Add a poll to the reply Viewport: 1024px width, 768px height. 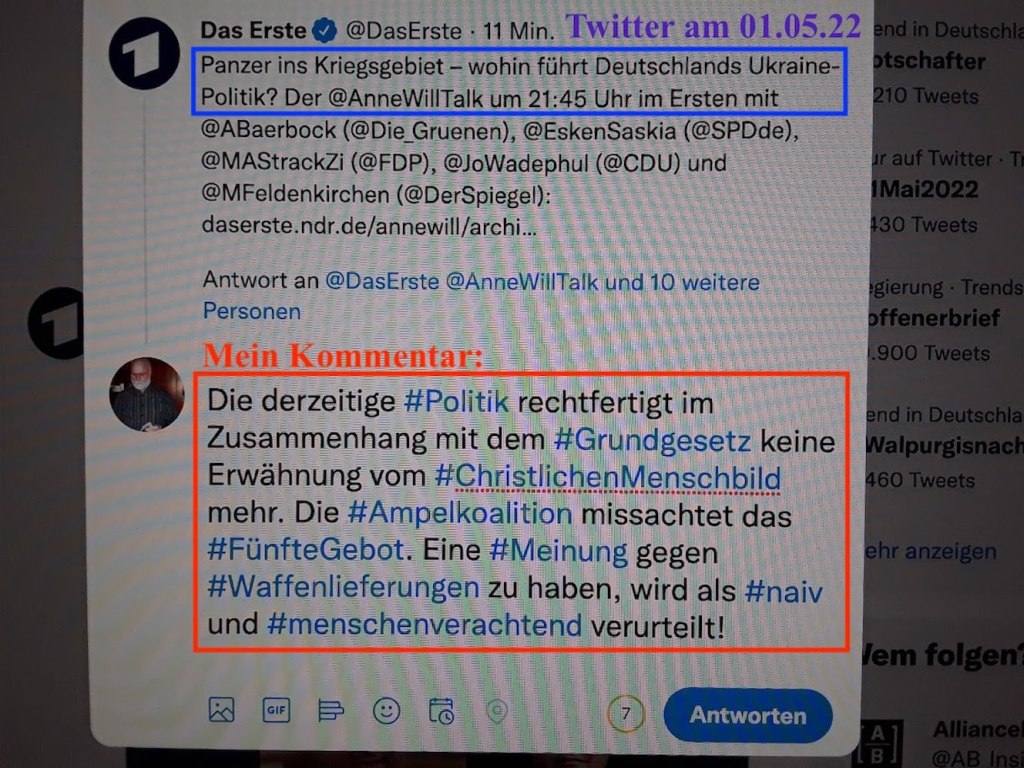click(x=330, y=710)
